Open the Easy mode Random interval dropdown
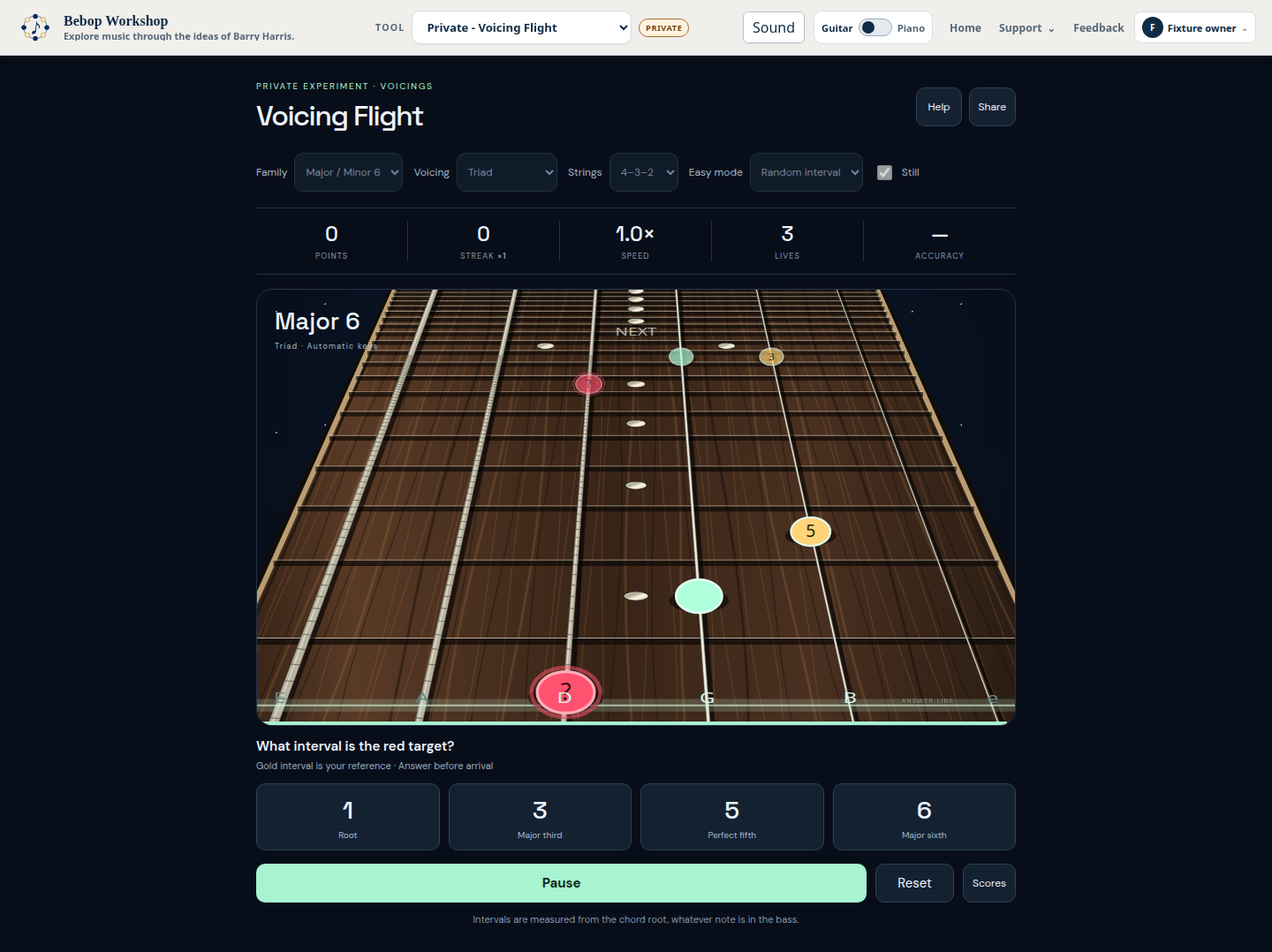 [806, 172]
